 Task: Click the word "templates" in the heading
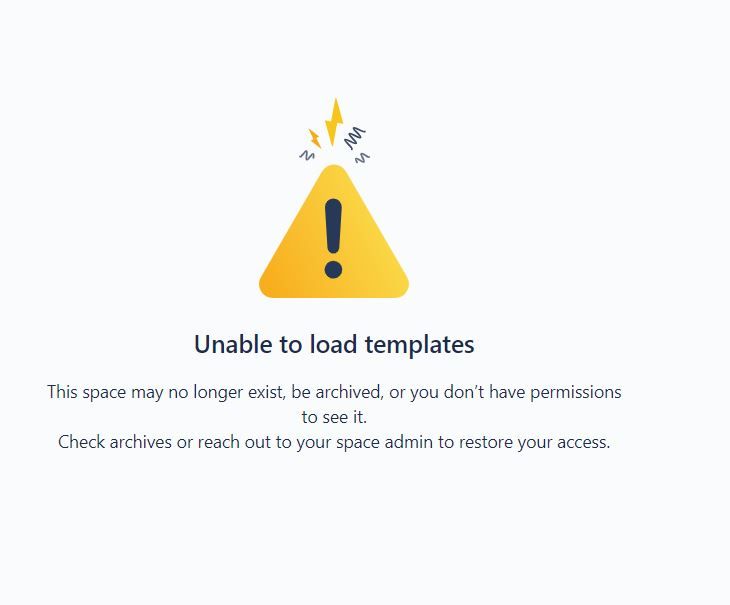419,346
